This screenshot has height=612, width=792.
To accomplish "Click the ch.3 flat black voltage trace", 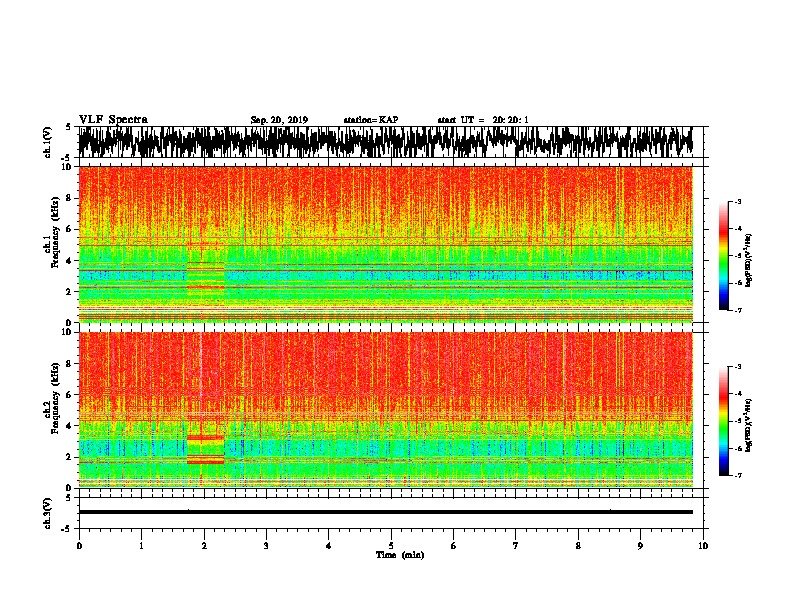I will (x=385, y=512).
